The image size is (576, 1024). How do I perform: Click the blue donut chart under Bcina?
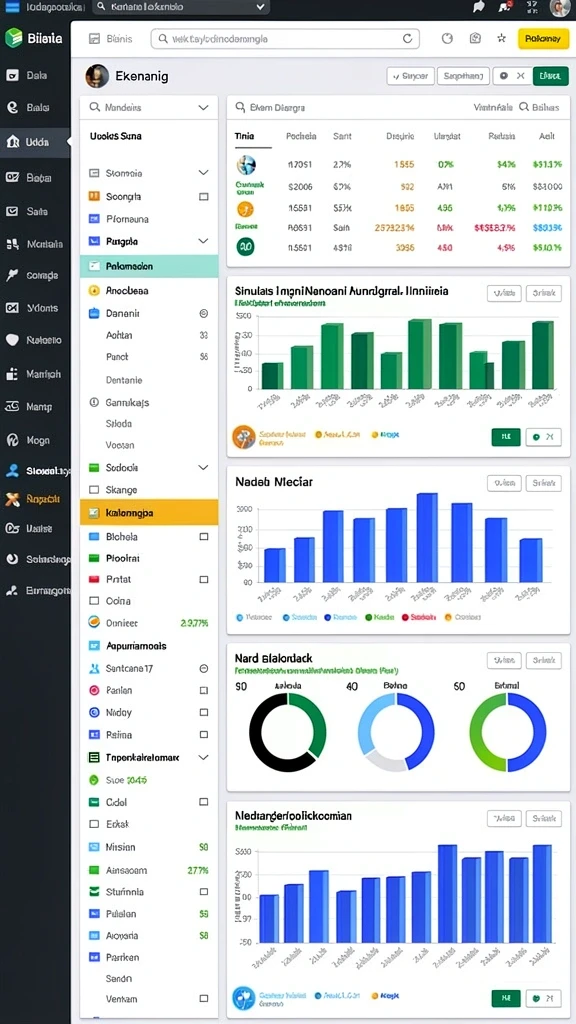(396, 732)
